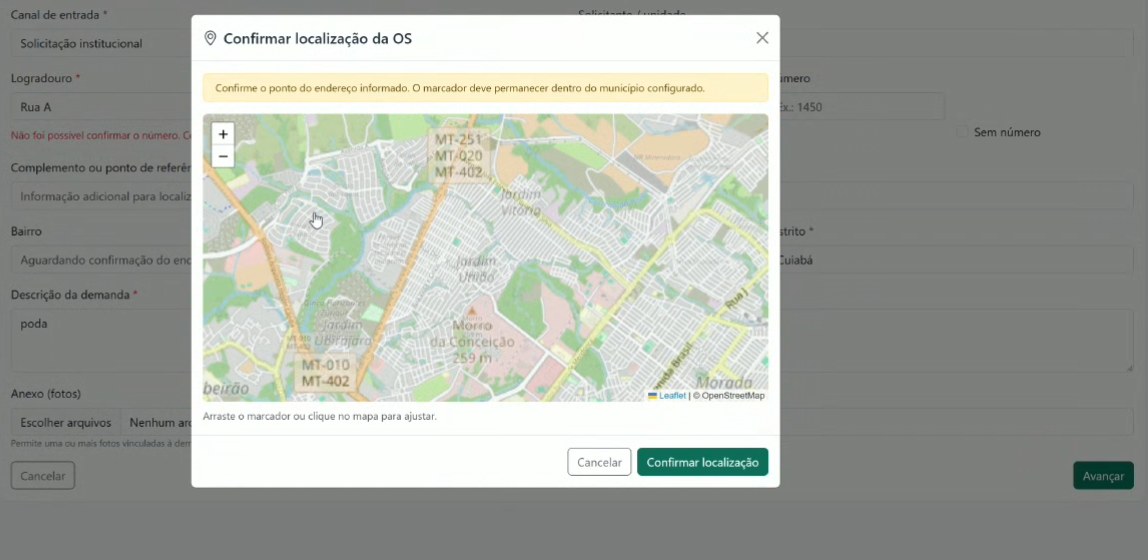Click the background form's Cancelar button
The image size is (1148, 560).
[x=42, y=476]
